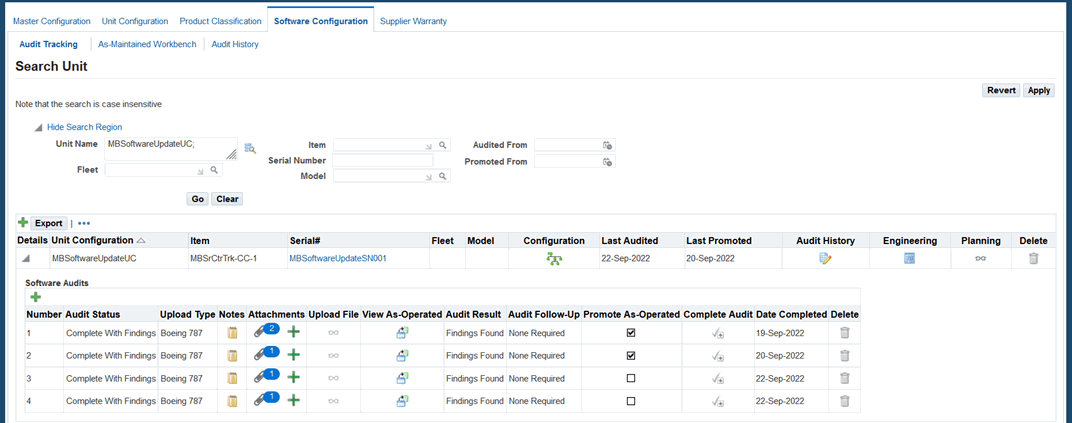Add unit row with green plus beside Export

(23, 223)
